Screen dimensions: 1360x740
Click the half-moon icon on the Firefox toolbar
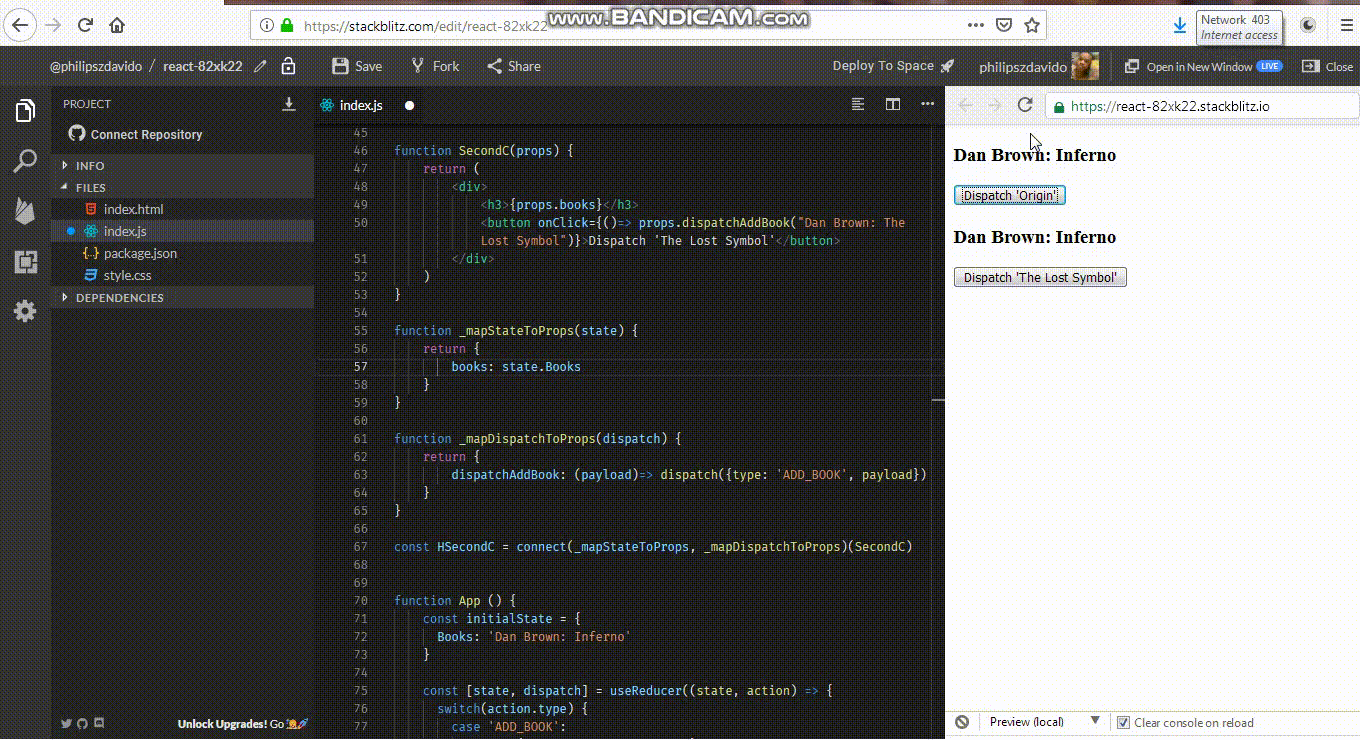[x=1308, y=26]
